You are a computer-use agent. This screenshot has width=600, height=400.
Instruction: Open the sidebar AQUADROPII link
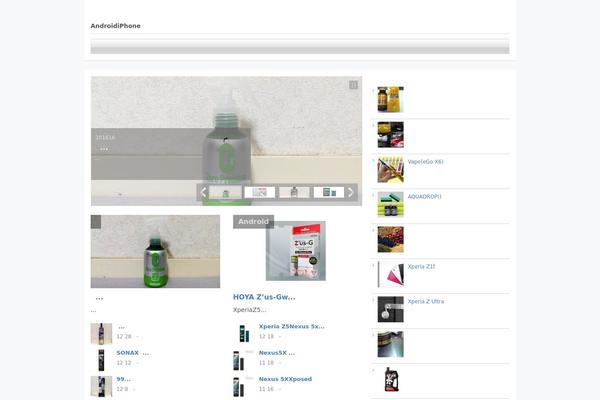424,197
